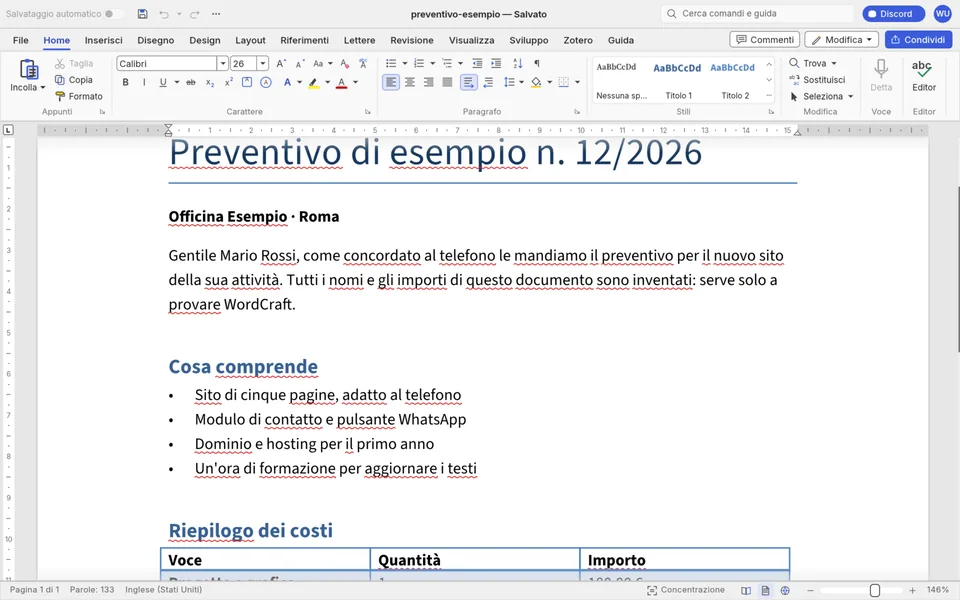This screenshot has width=960, height=600.
Task: Apply subscript formatting
Action: pos(210,82)
